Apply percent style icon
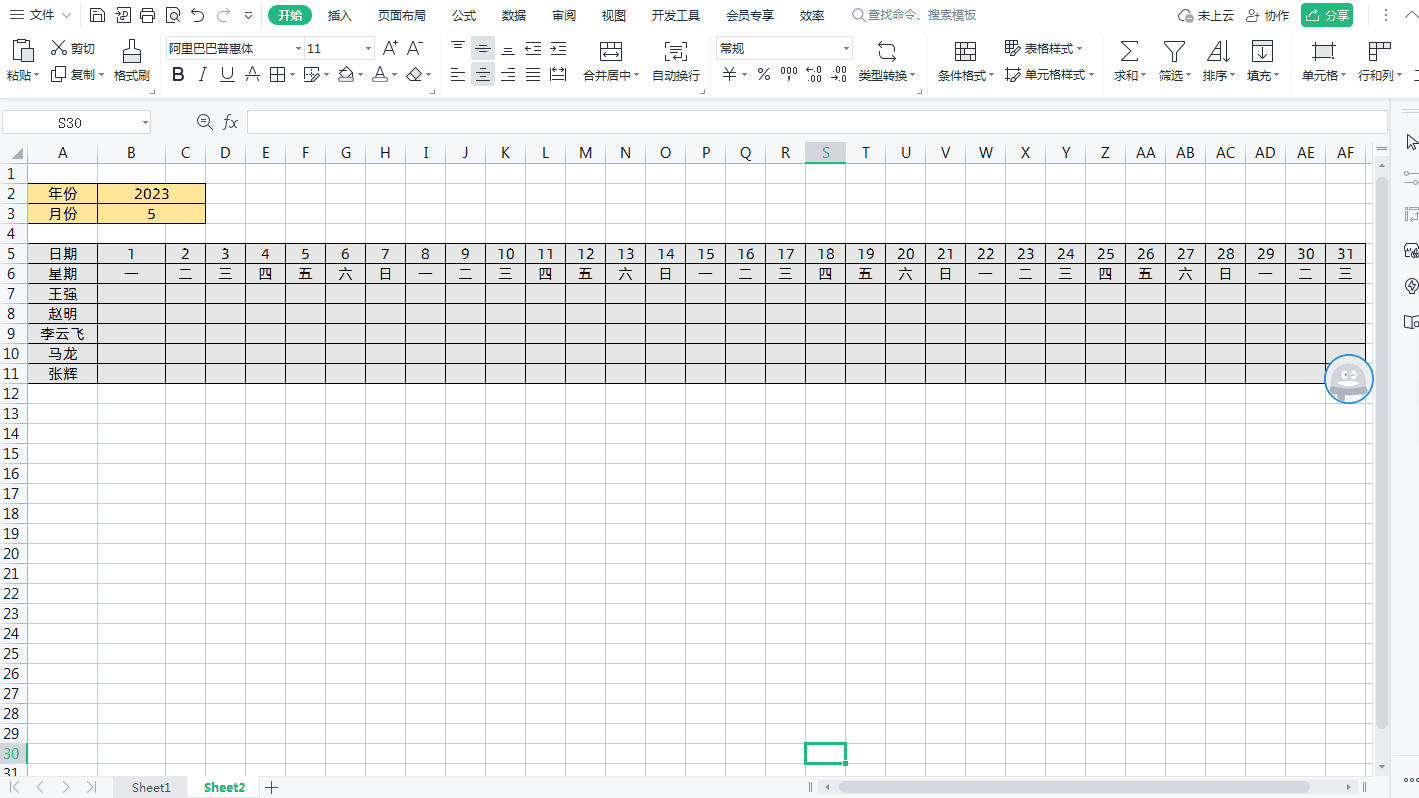The image size is (1419, 798). [x=764, y=74]
